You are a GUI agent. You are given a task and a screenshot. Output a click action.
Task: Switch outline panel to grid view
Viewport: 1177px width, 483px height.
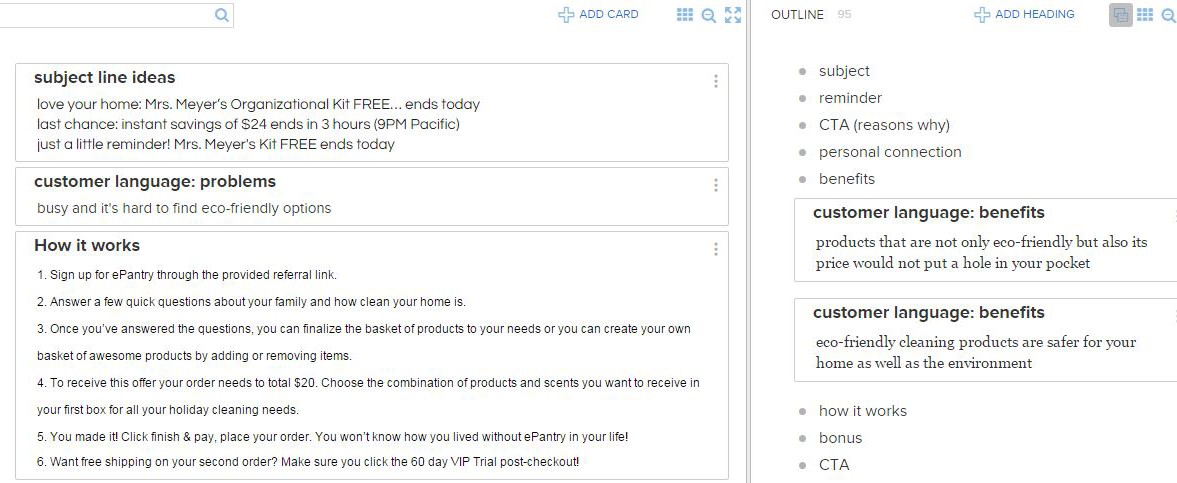click(1145, 15)
